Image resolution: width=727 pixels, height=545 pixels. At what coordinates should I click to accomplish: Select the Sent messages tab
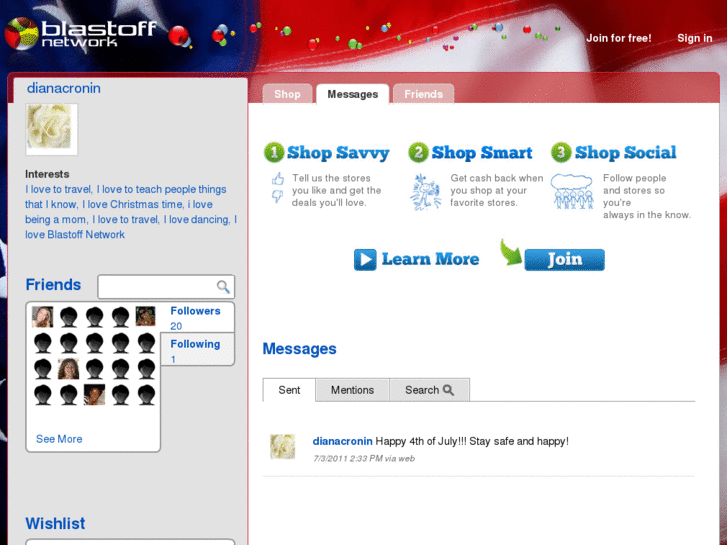coord(289,390)
